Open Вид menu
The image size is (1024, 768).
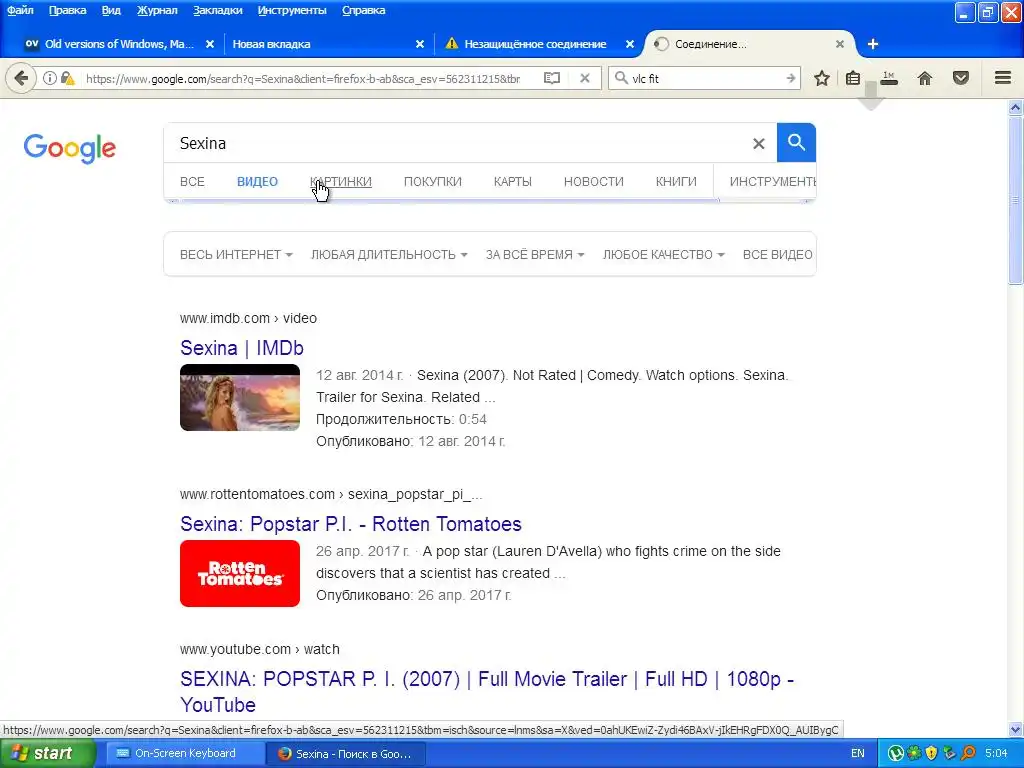[111, 10]
